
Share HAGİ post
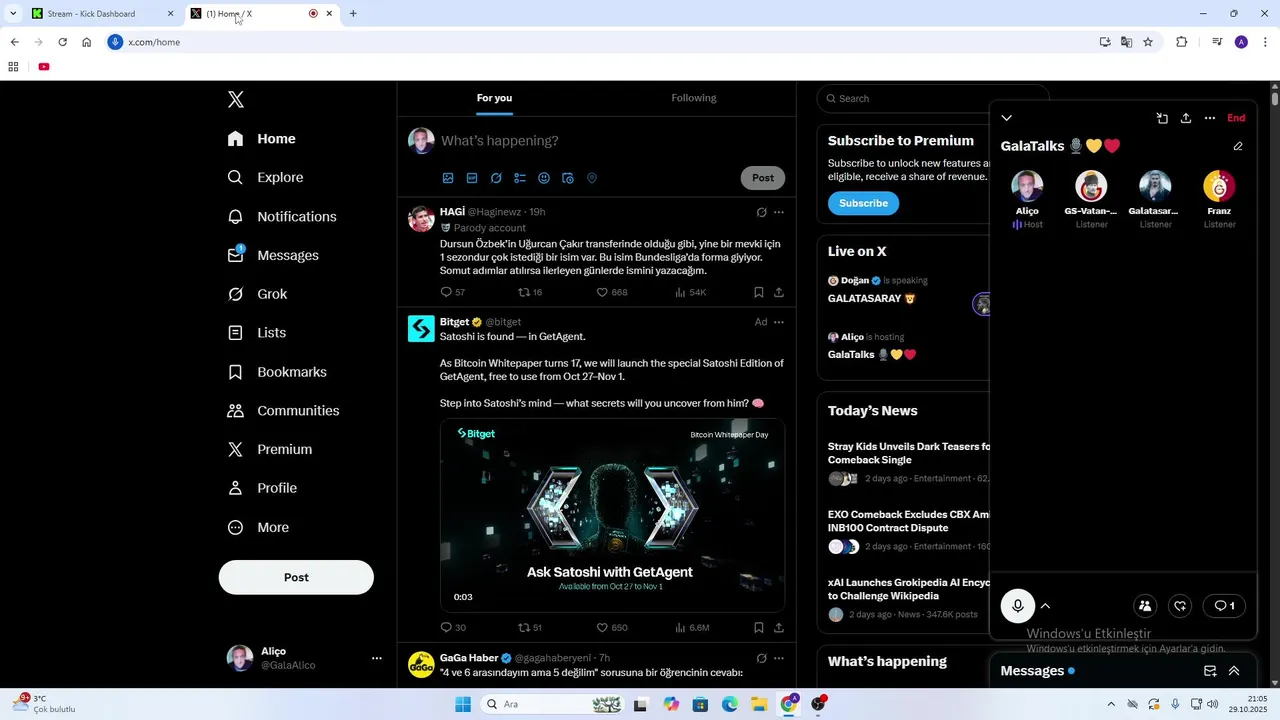(779, 292)
